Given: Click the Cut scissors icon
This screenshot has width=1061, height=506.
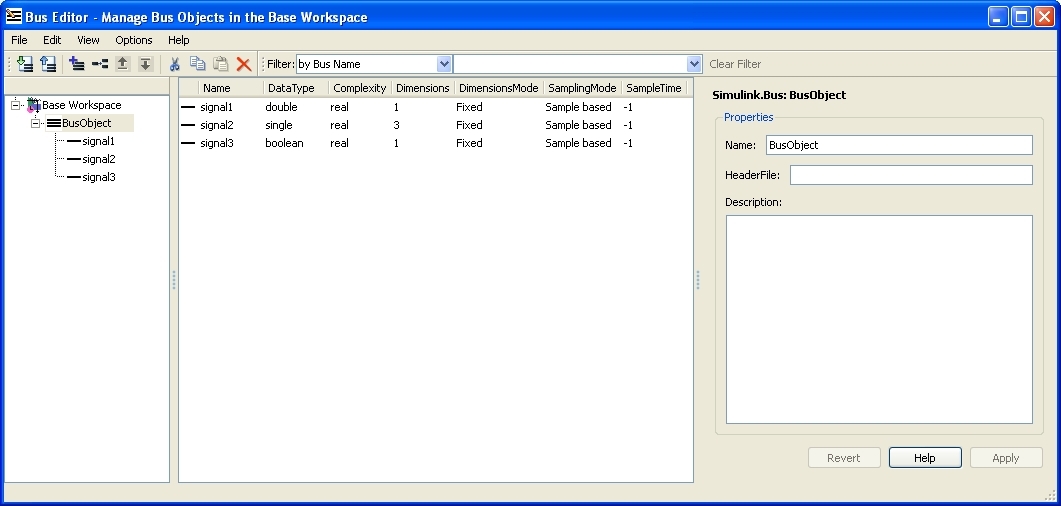Looking at the screenshot, I should [x=175, y=64].
